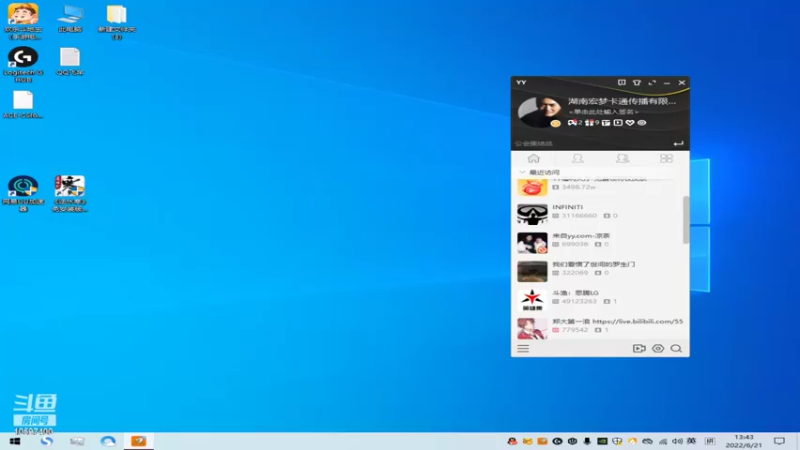The image size is (800, 450).
Task: Click the play-button icon in the profile row
Action: [618, 122]
